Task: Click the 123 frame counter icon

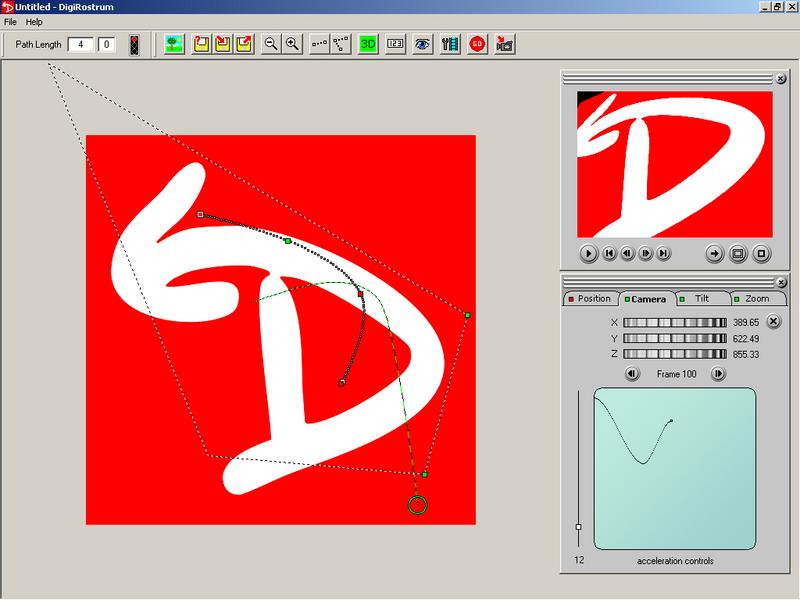Action: coord(395,44)
